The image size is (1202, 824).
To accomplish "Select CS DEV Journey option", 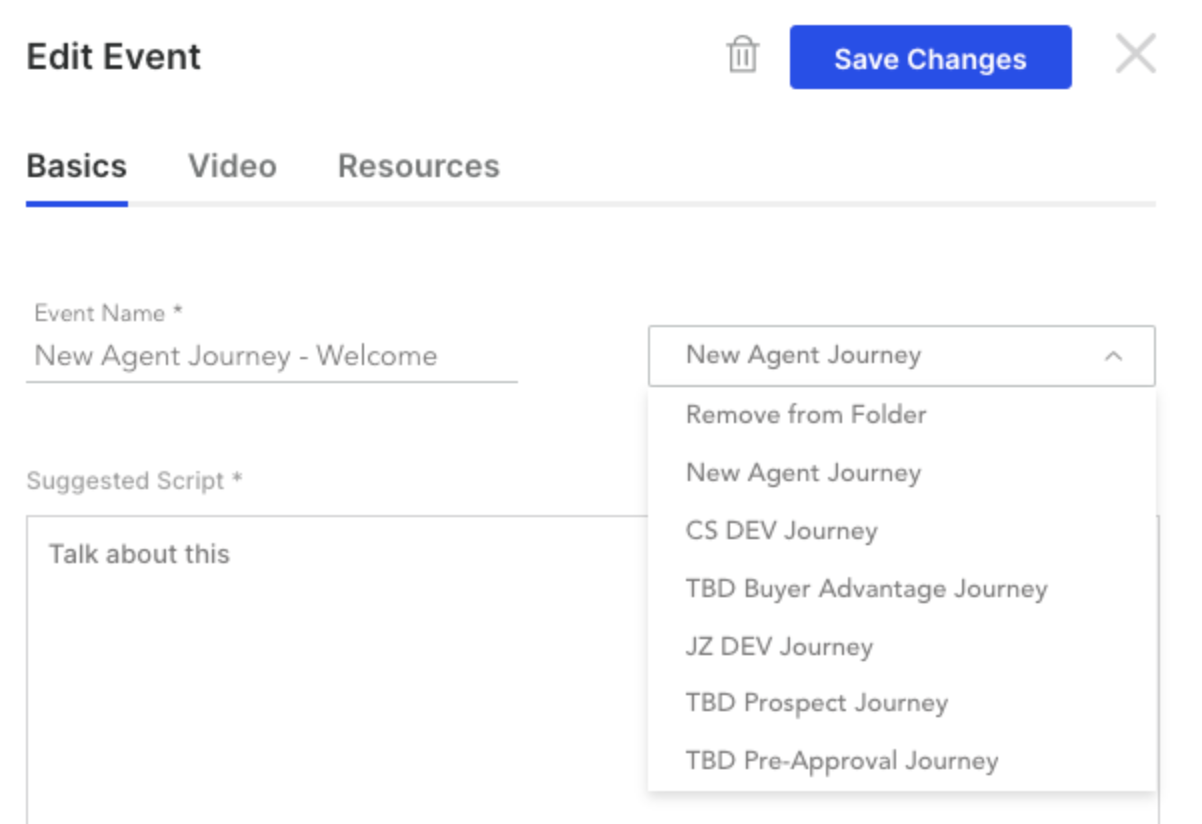I will [x=901, y=530].
